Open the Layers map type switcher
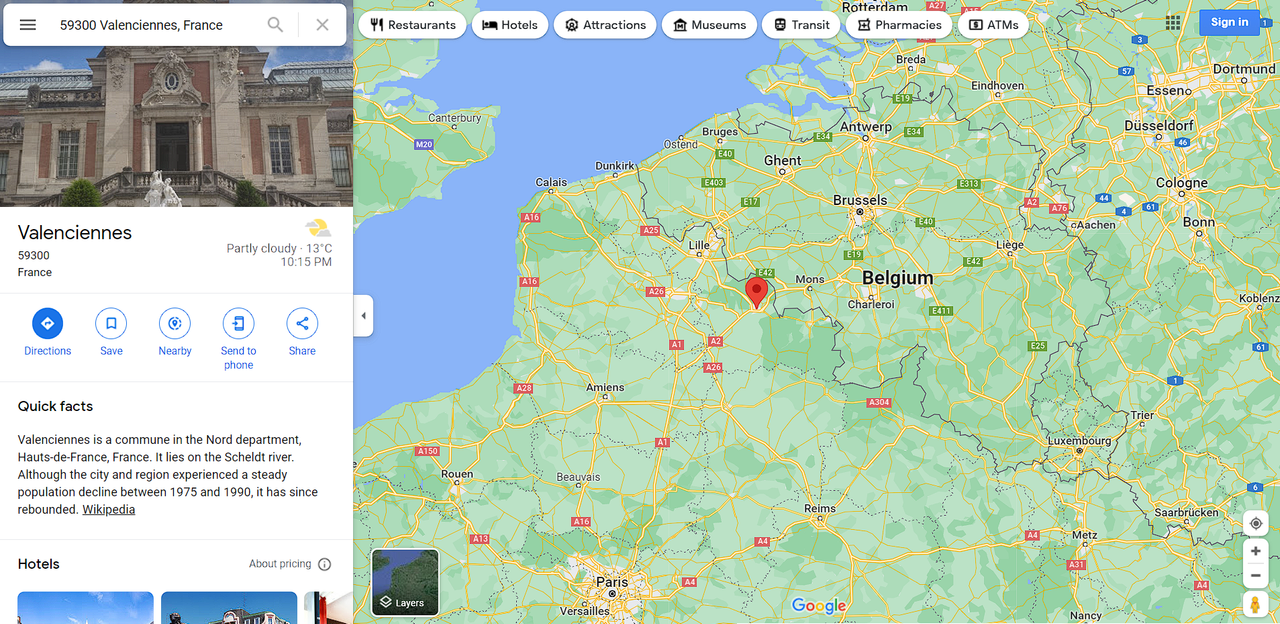 pyautogui.click(x=405, y=582)
